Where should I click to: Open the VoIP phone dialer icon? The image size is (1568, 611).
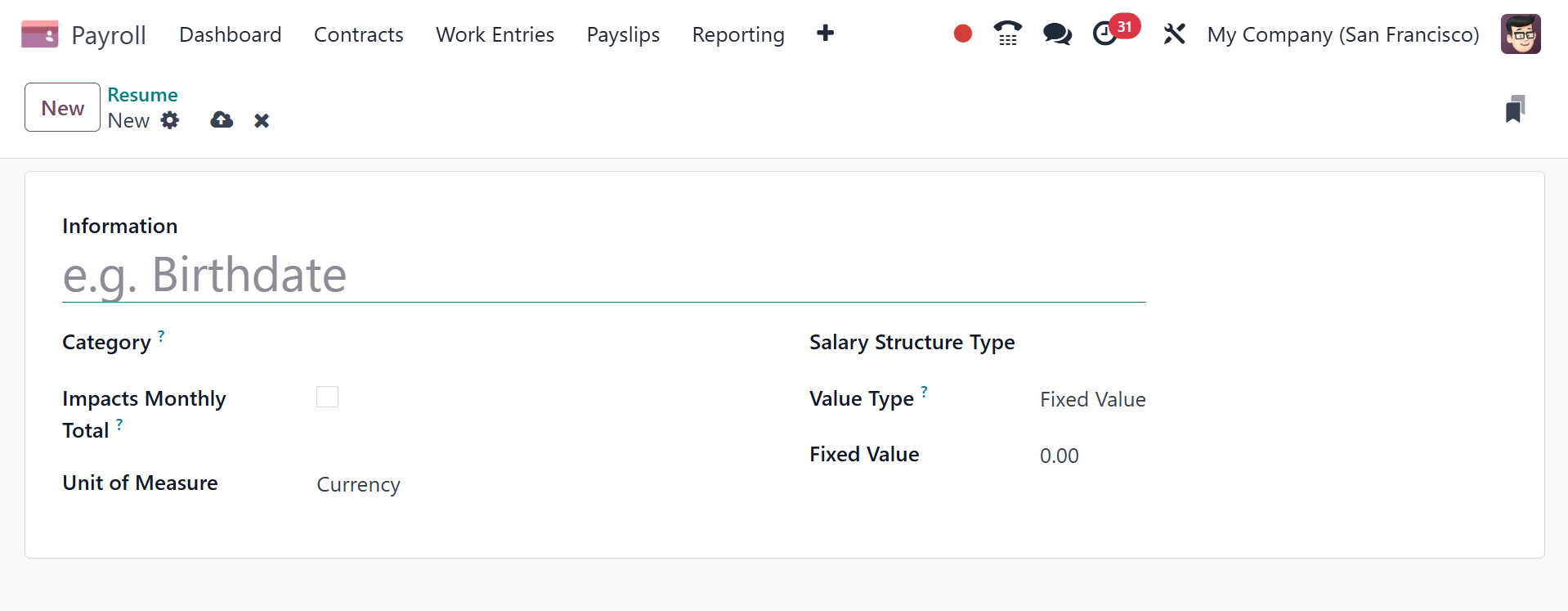click(x=1007, y=34)
